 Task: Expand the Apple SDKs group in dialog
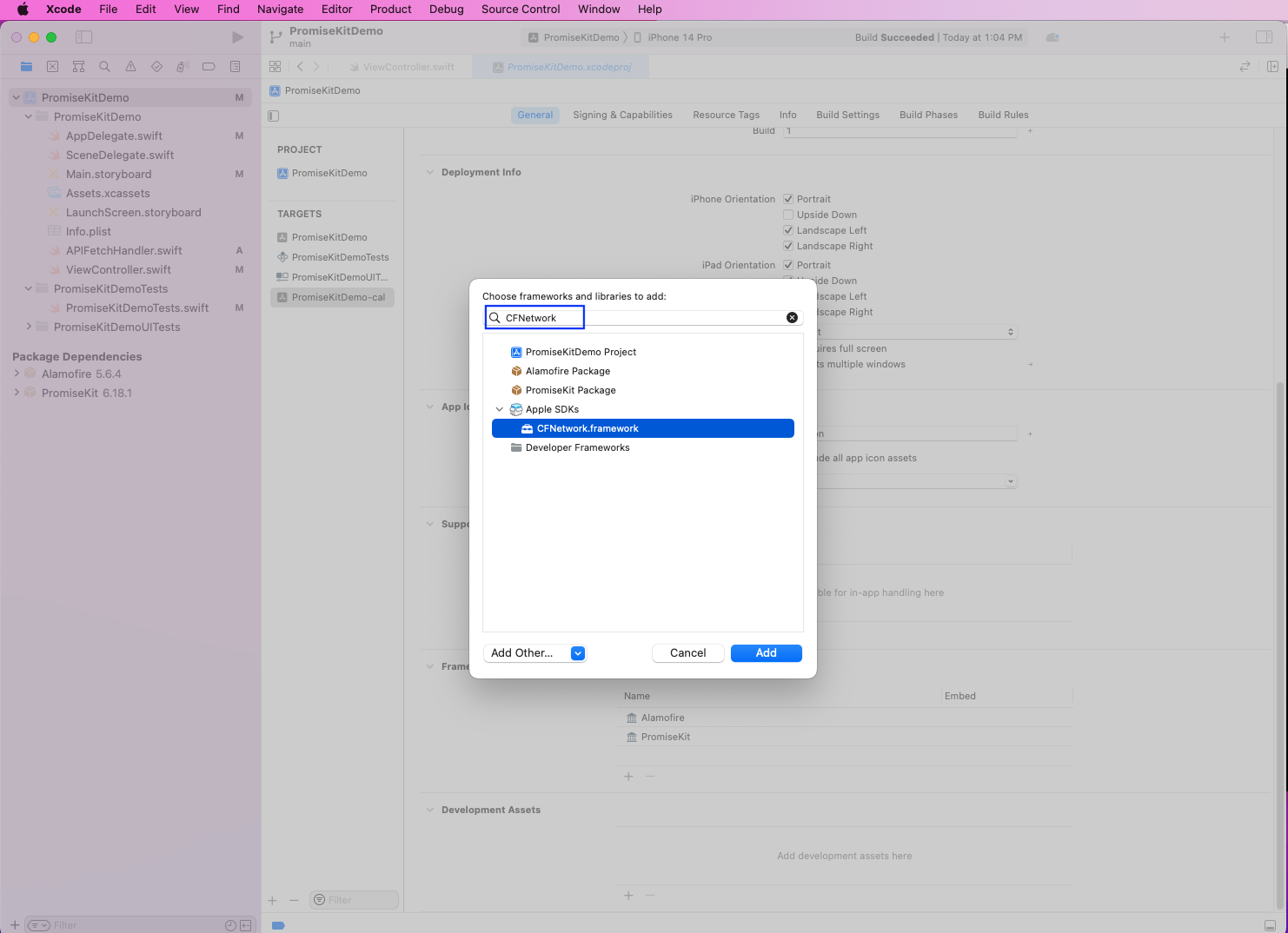point(500,409)
